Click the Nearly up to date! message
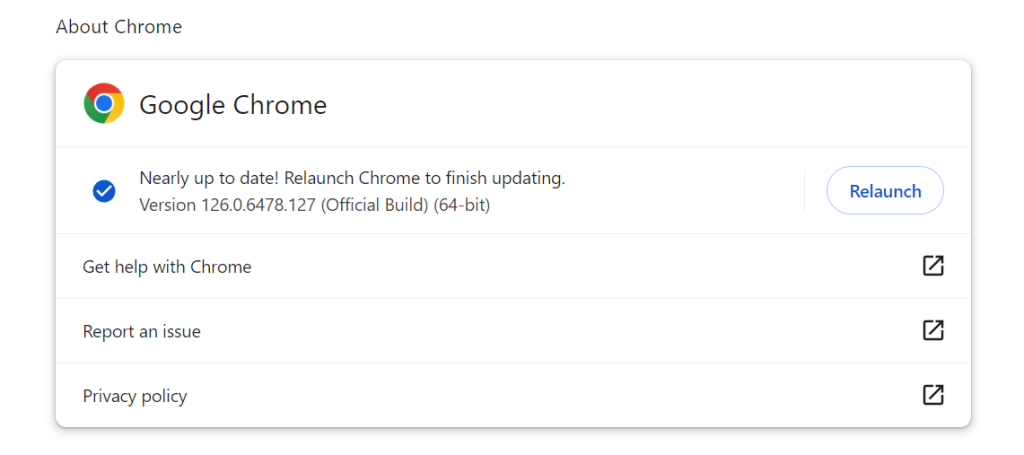Screen dimensions: 1024x455 pos(209,179)
